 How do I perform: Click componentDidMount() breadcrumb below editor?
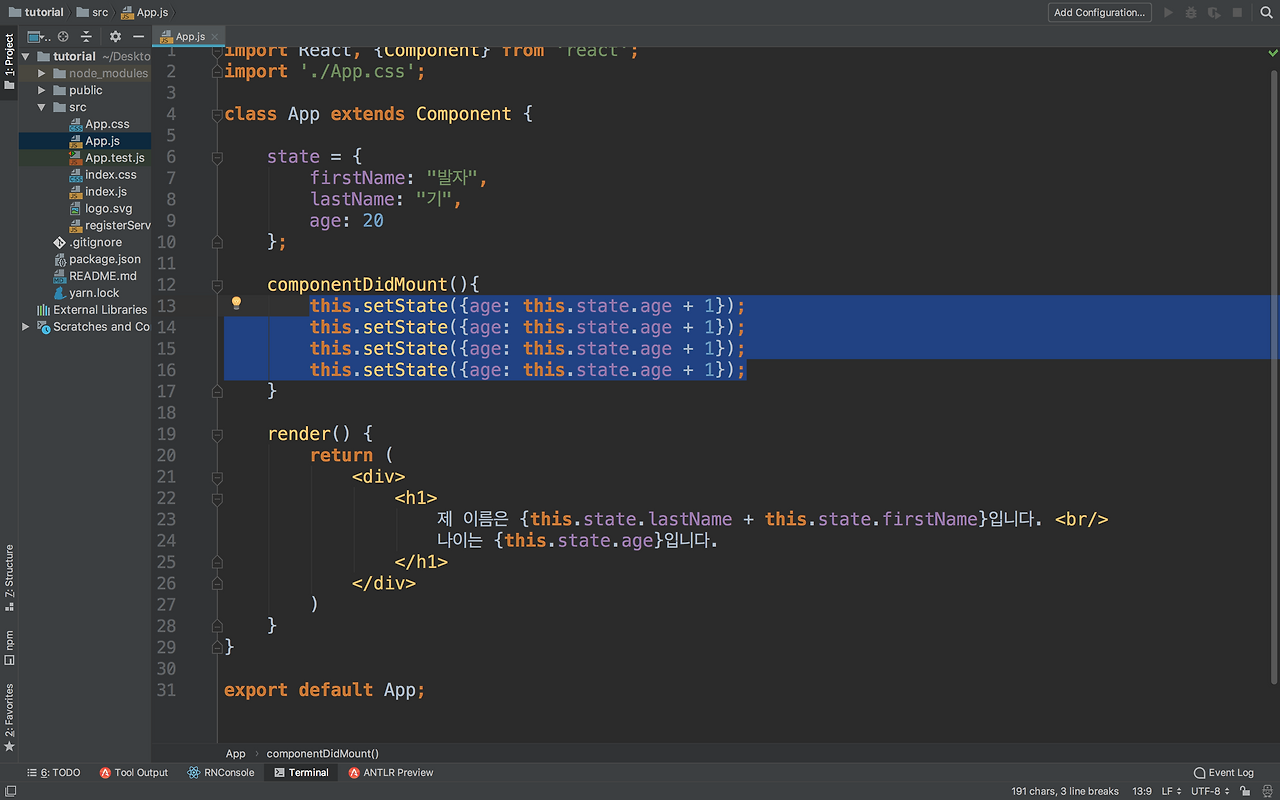click(x=322, y=753)
